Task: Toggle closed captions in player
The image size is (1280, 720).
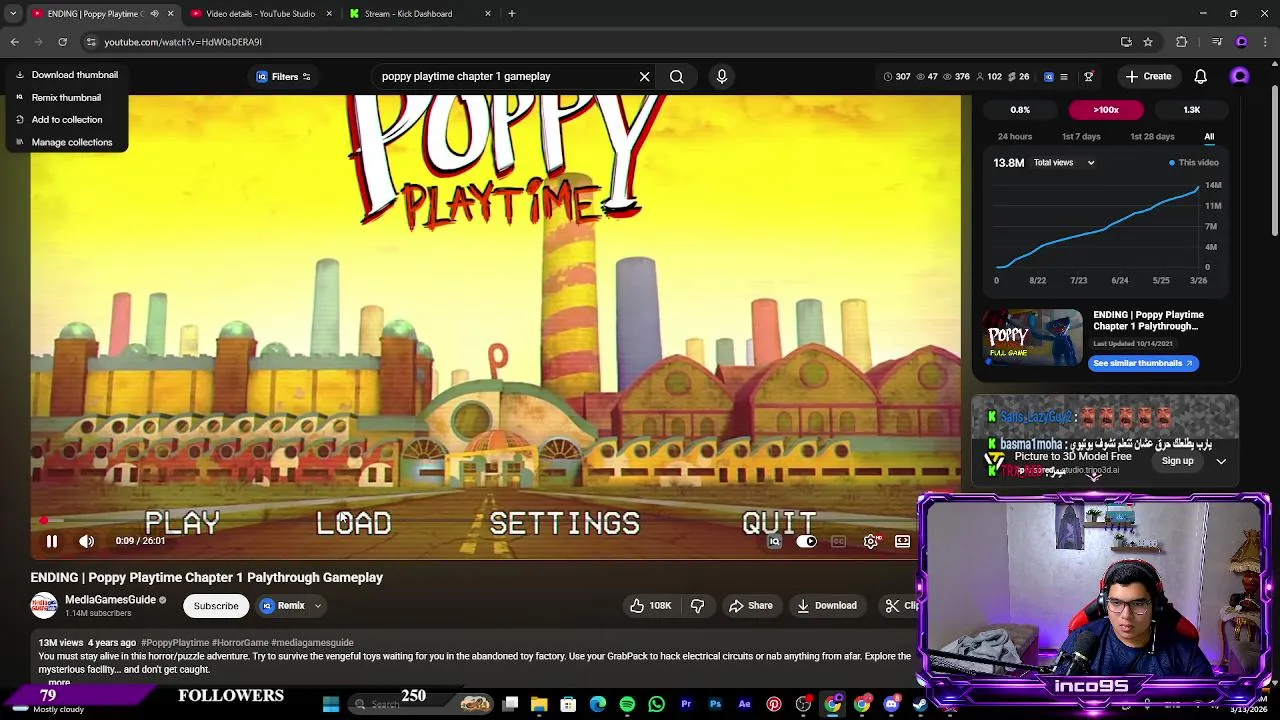Action: coord(838,541)
